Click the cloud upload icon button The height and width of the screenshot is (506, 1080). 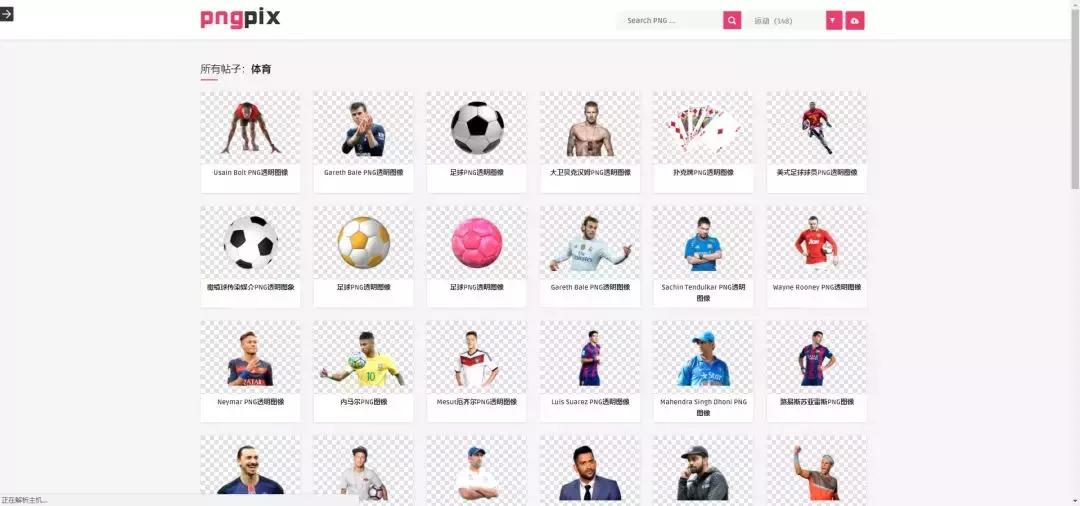(x=855, y=21)
